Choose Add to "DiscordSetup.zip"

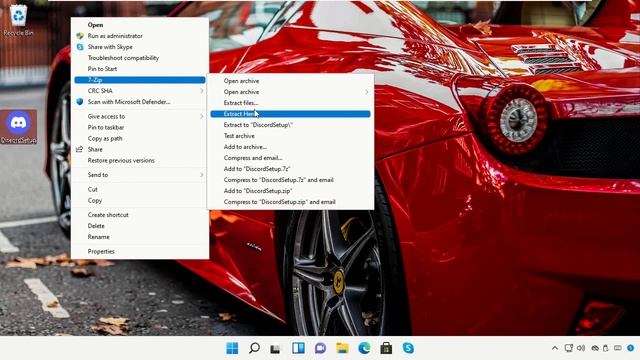coord(290,191)
